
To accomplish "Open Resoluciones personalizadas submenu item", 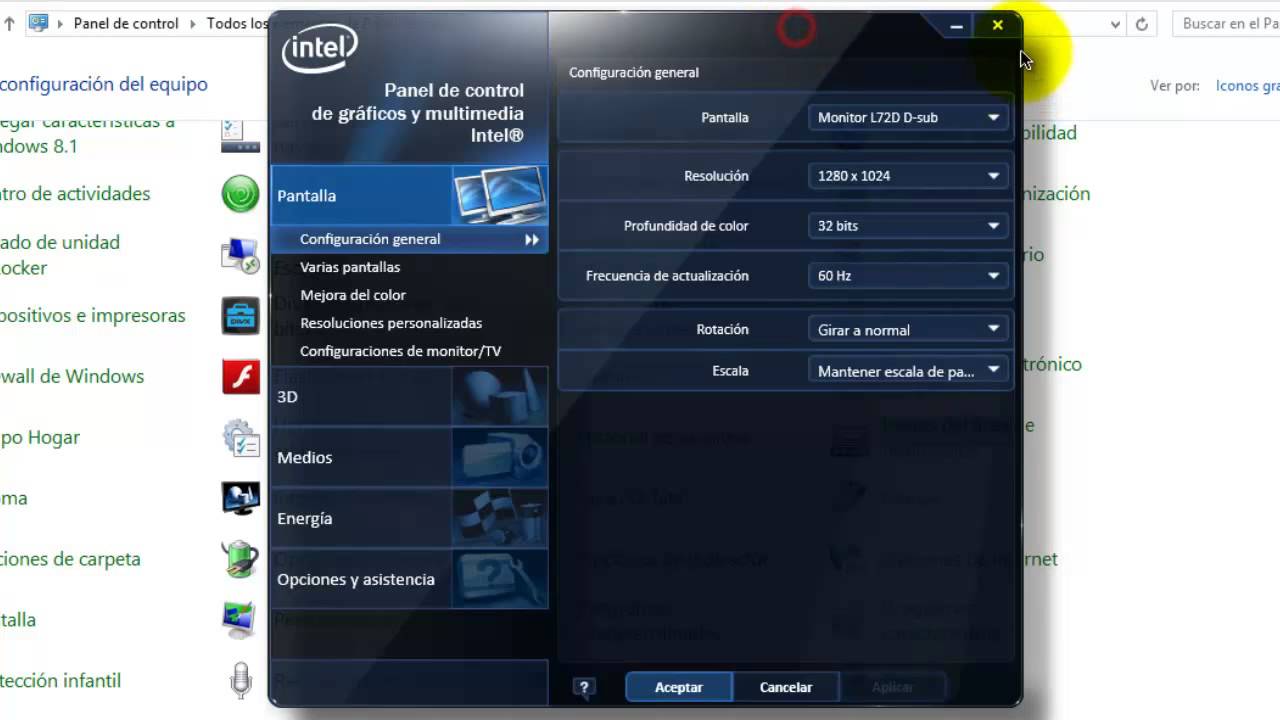I will 391,323.
